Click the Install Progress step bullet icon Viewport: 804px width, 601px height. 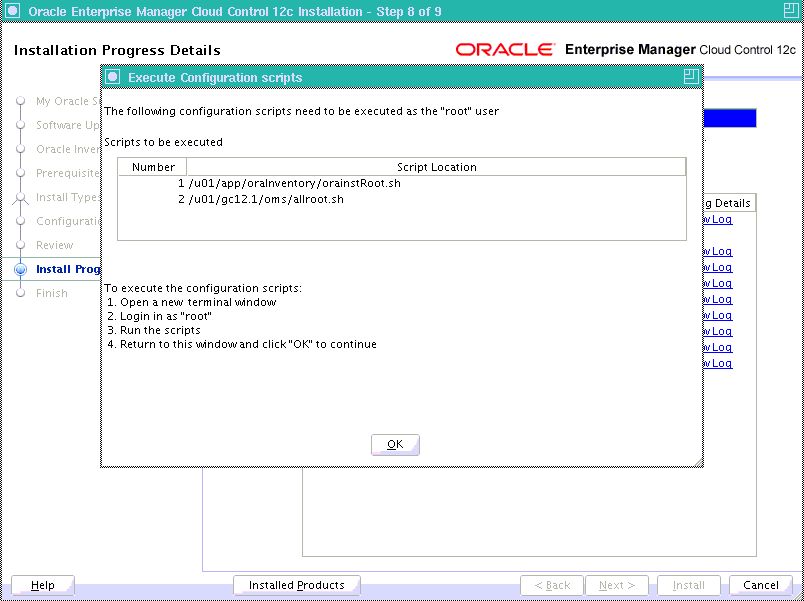click(20, 269)
